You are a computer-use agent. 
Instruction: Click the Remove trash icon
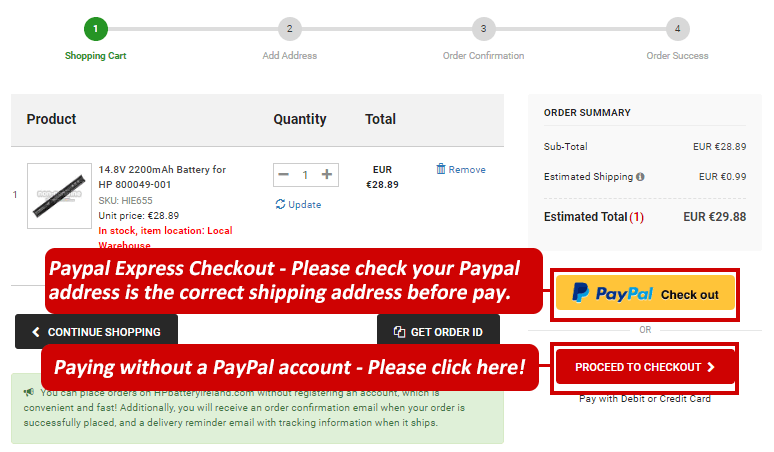(x=441, y=169)
